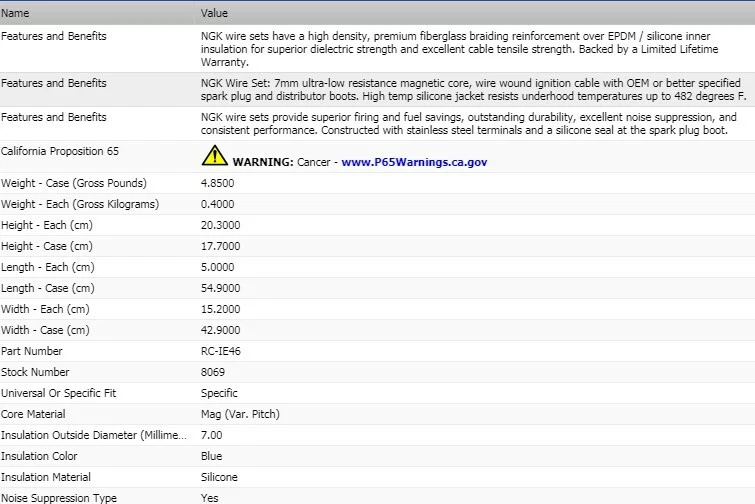Select the Length - Case value 54.9000
Image resolution: width=755 pixels, height=504 pixels.
click(x=221, y=288)
